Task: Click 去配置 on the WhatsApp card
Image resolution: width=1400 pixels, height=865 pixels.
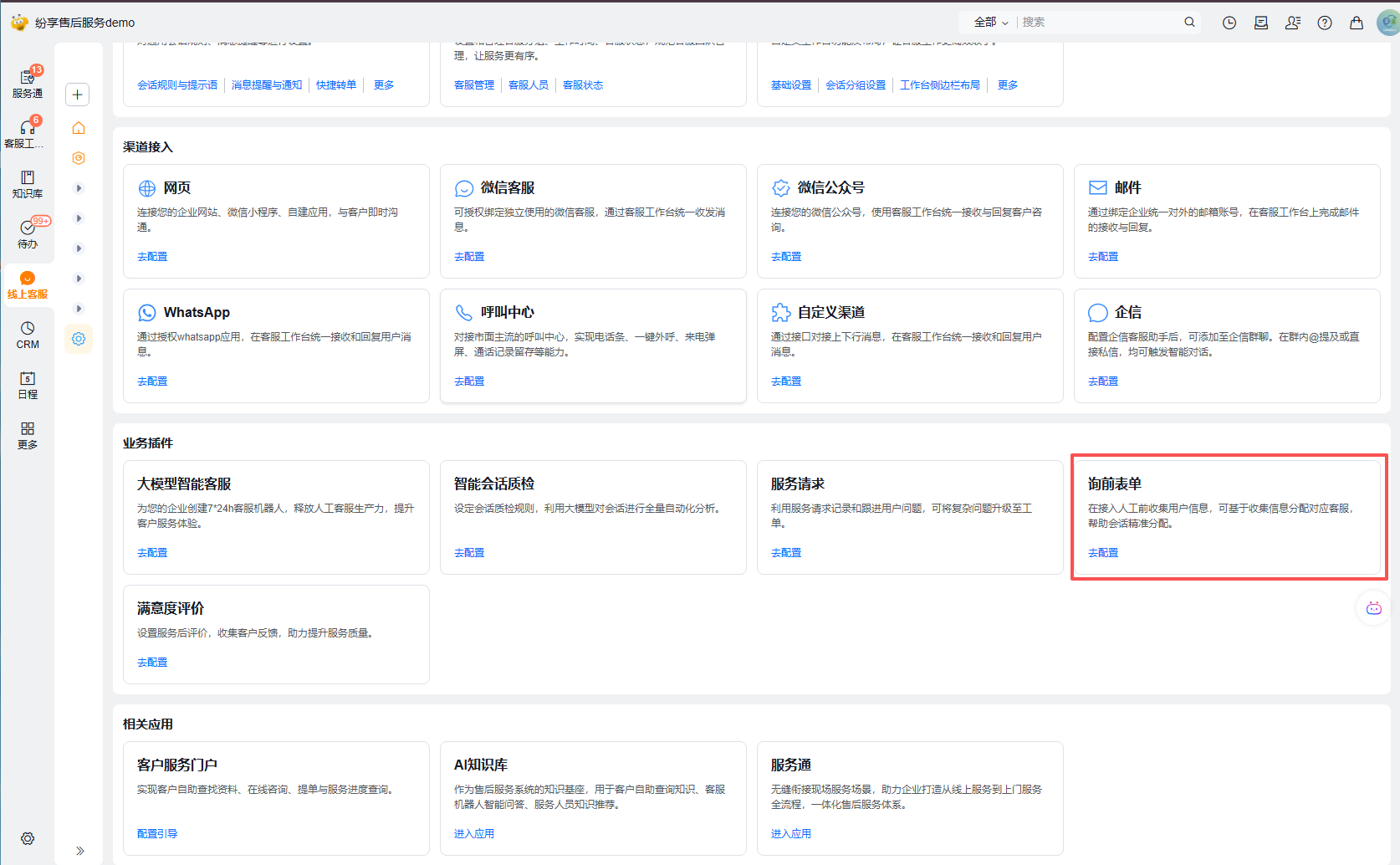Action: [x=152, y=381]
